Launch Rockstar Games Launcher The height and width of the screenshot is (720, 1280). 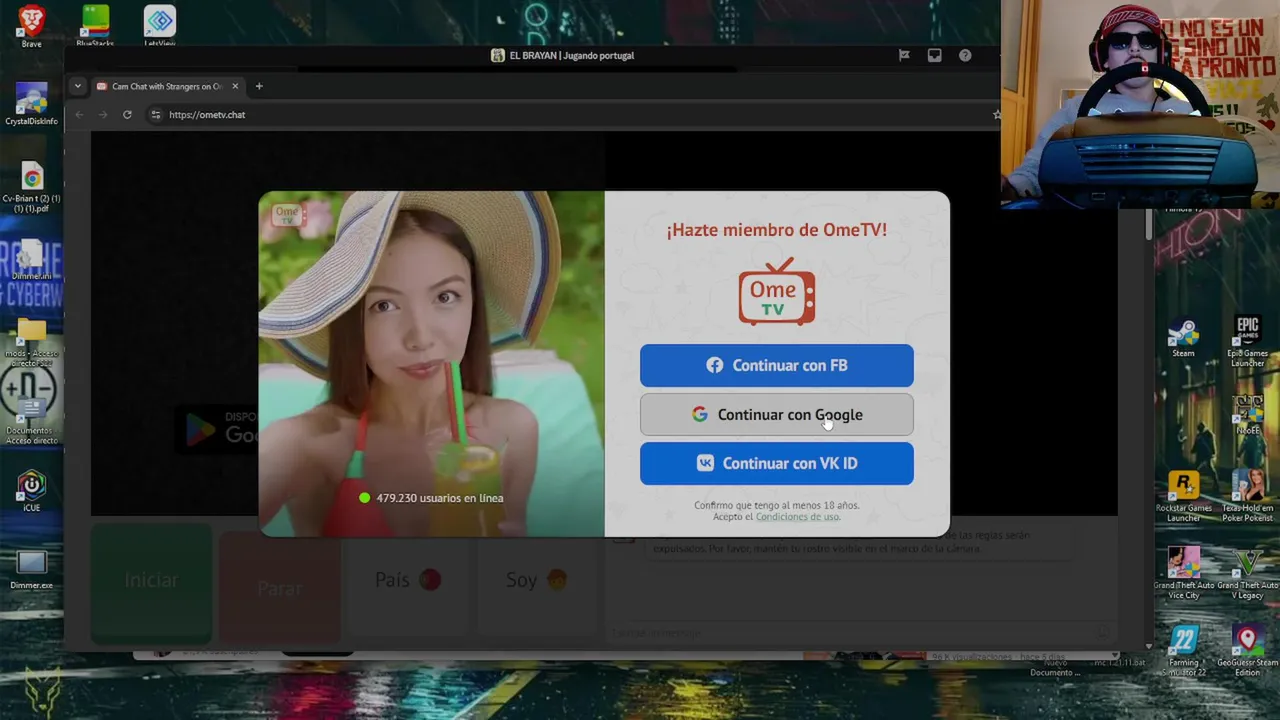[x=1183, y=497]
